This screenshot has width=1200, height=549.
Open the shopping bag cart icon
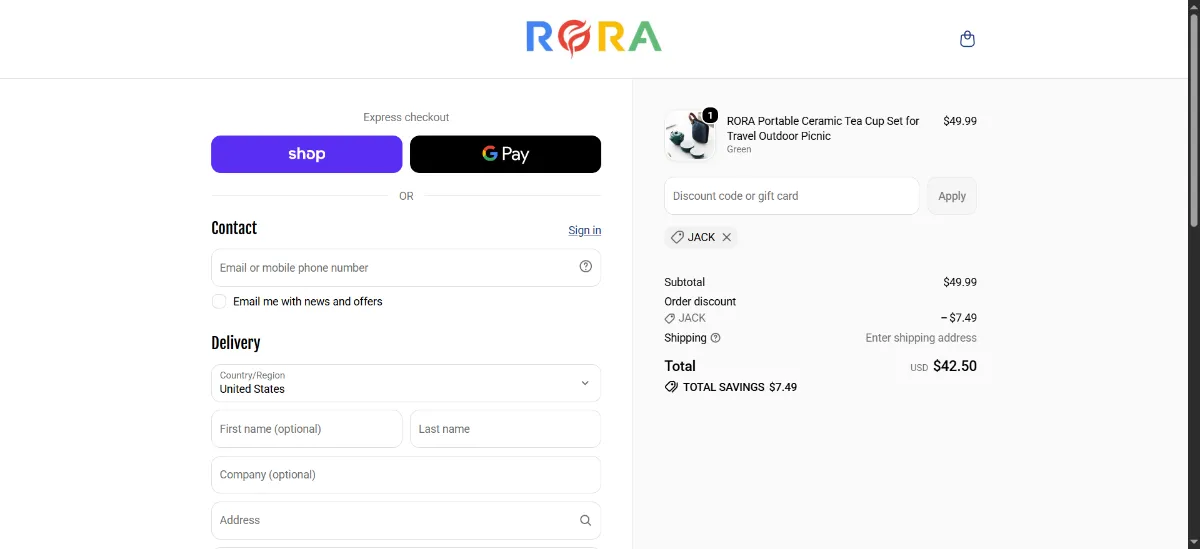pos(967,39)
